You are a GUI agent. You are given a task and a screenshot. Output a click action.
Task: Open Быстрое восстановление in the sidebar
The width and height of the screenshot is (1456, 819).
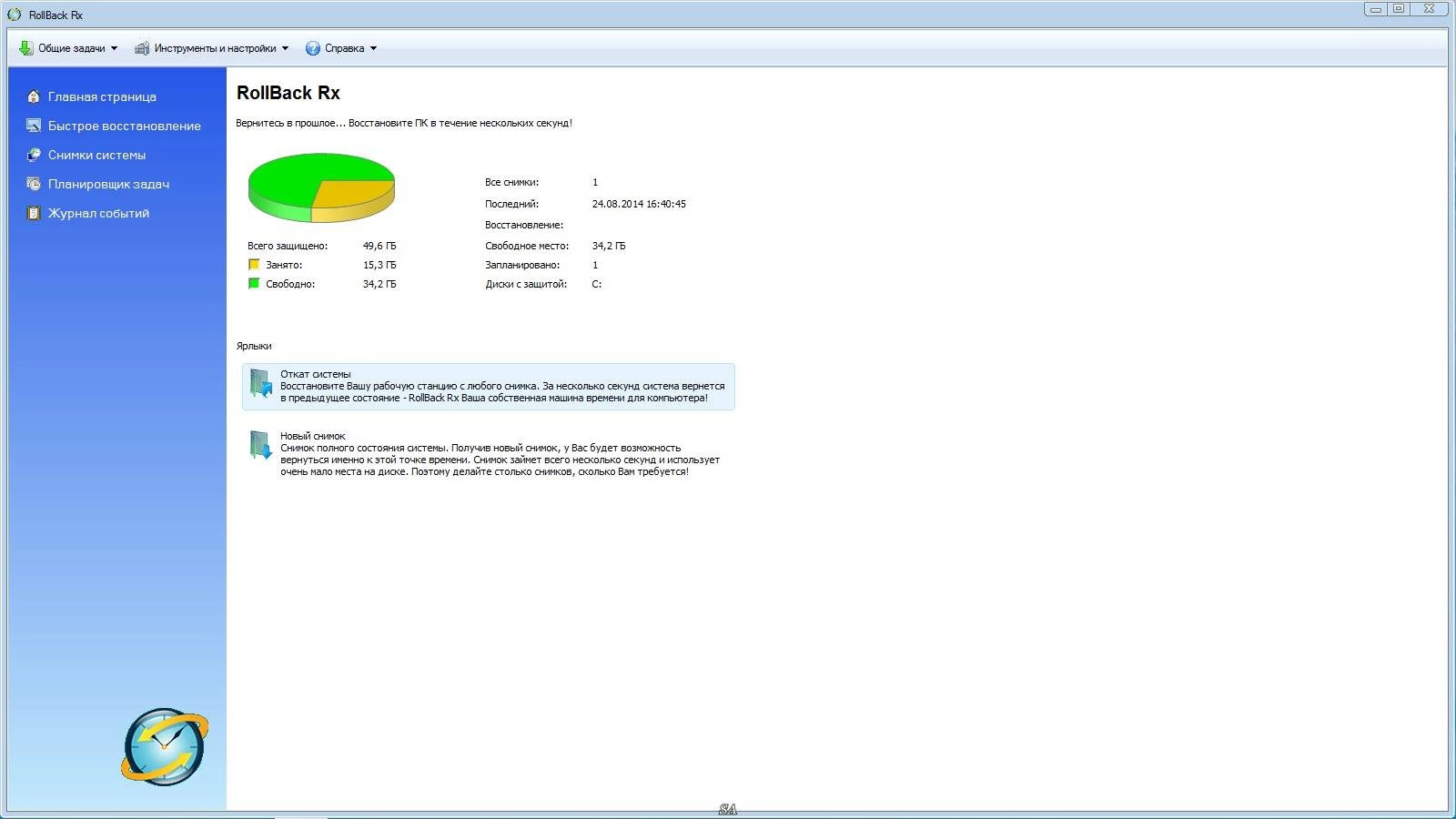pos(125,126)
